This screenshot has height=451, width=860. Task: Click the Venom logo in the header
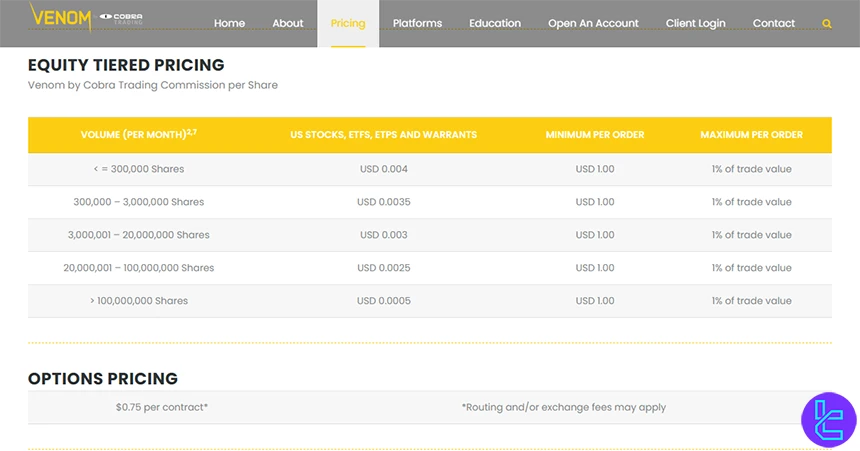click(60, 18)
